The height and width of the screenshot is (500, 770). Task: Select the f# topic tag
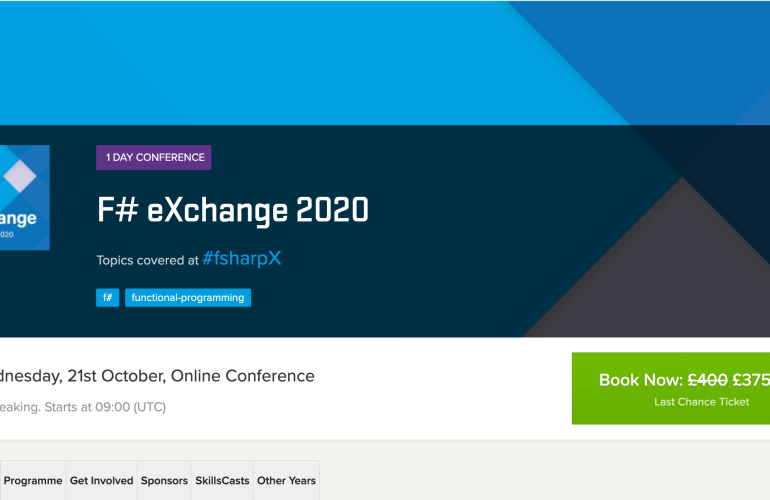107,297
